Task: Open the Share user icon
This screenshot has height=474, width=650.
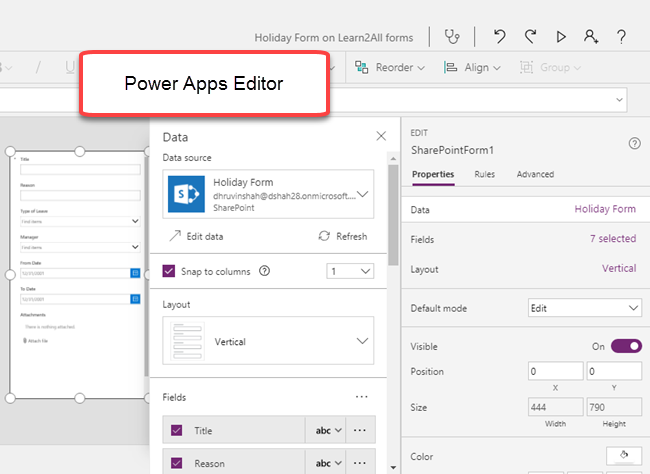Action: tap(591, 37)
